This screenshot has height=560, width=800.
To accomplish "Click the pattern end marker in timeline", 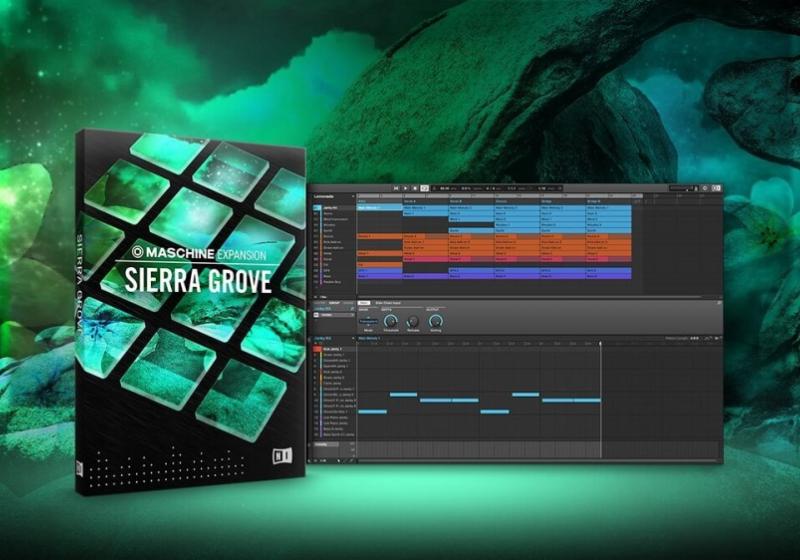I will pyautogui.click(x=601, y=344).
